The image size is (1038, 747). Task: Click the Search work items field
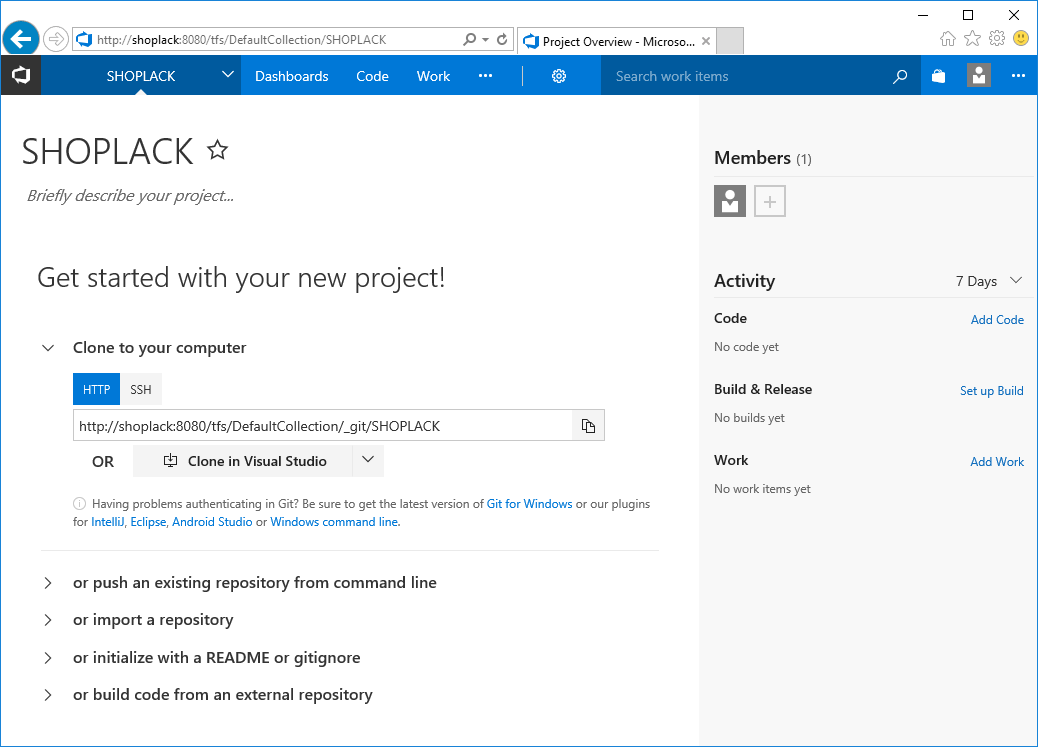(748, 76)
